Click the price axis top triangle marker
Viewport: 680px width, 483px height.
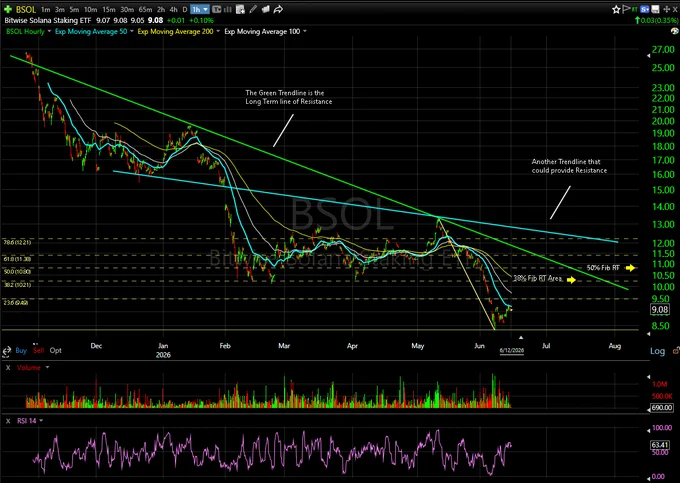(649, 56)
